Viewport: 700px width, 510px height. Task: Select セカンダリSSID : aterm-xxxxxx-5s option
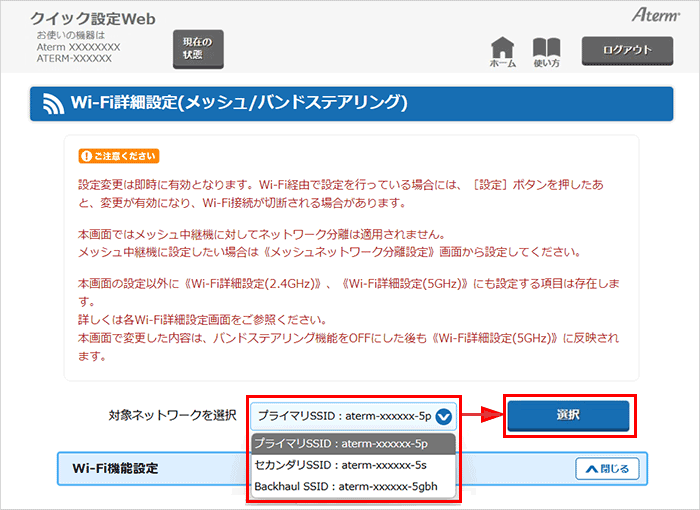(342, 465)
